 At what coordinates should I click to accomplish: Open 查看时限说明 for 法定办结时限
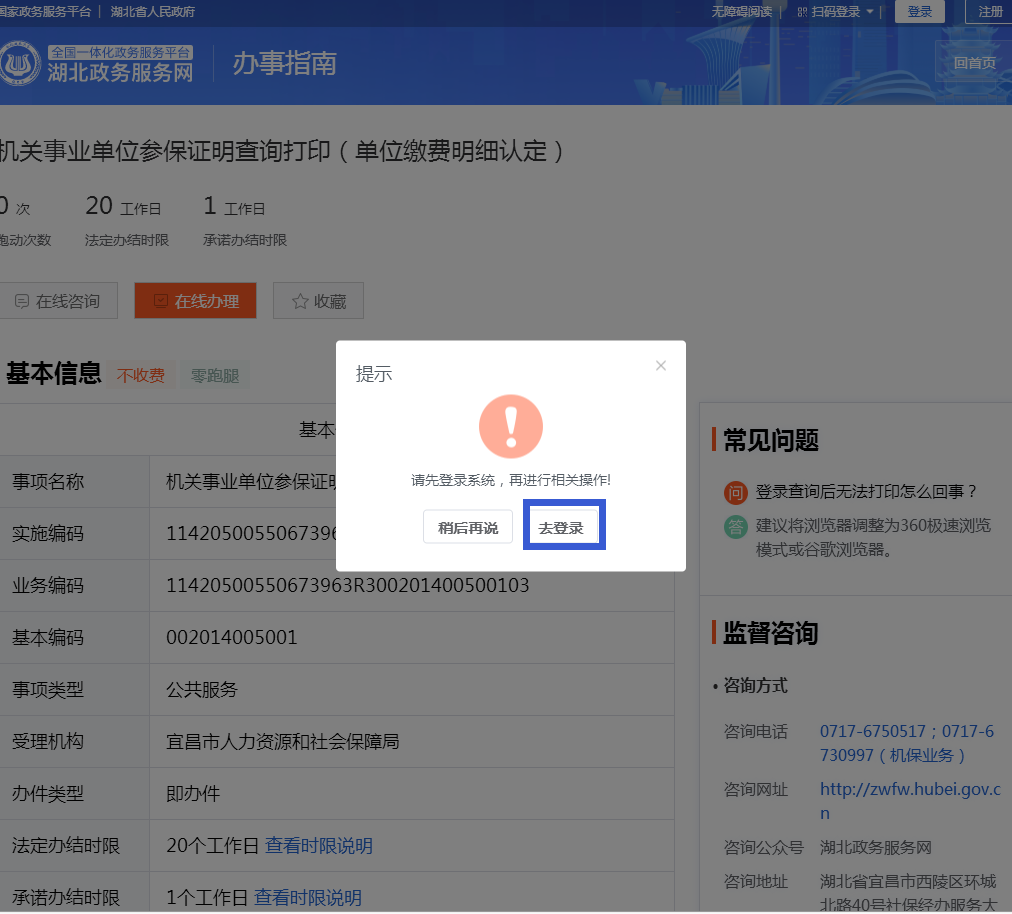pos(319,846)
